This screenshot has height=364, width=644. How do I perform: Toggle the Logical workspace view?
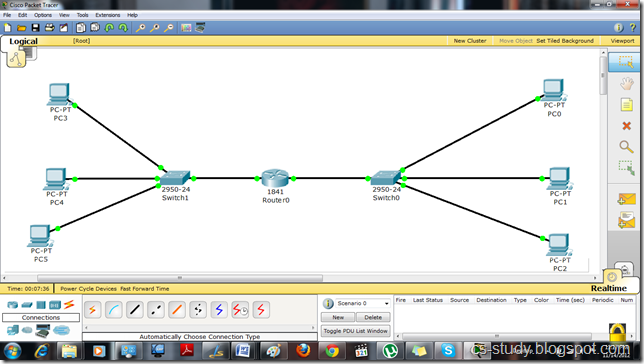click(23, 41)
